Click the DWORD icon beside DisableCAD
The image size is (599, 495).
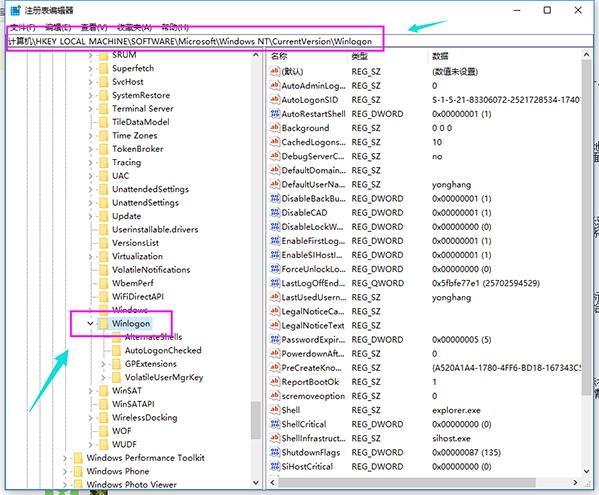(274, 212)
